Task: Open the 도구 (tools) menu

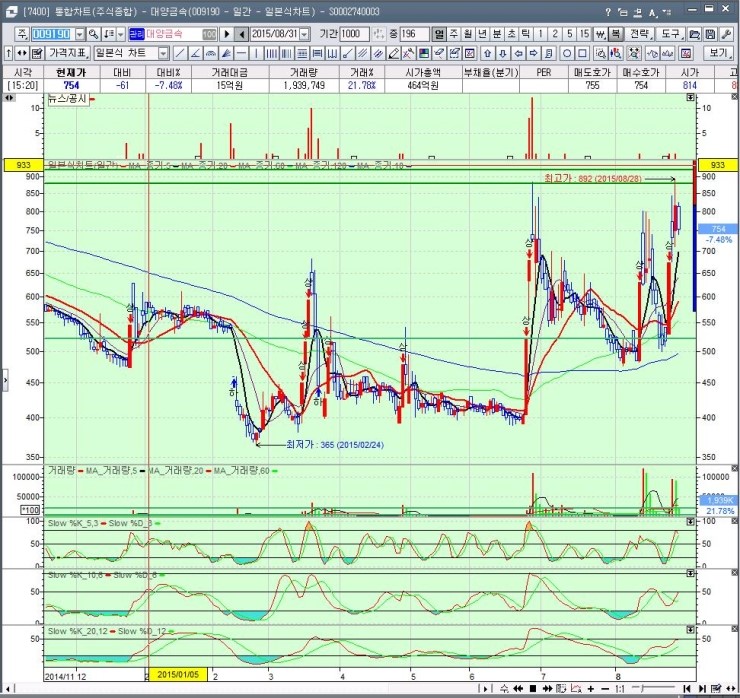Action: [671, 34]
